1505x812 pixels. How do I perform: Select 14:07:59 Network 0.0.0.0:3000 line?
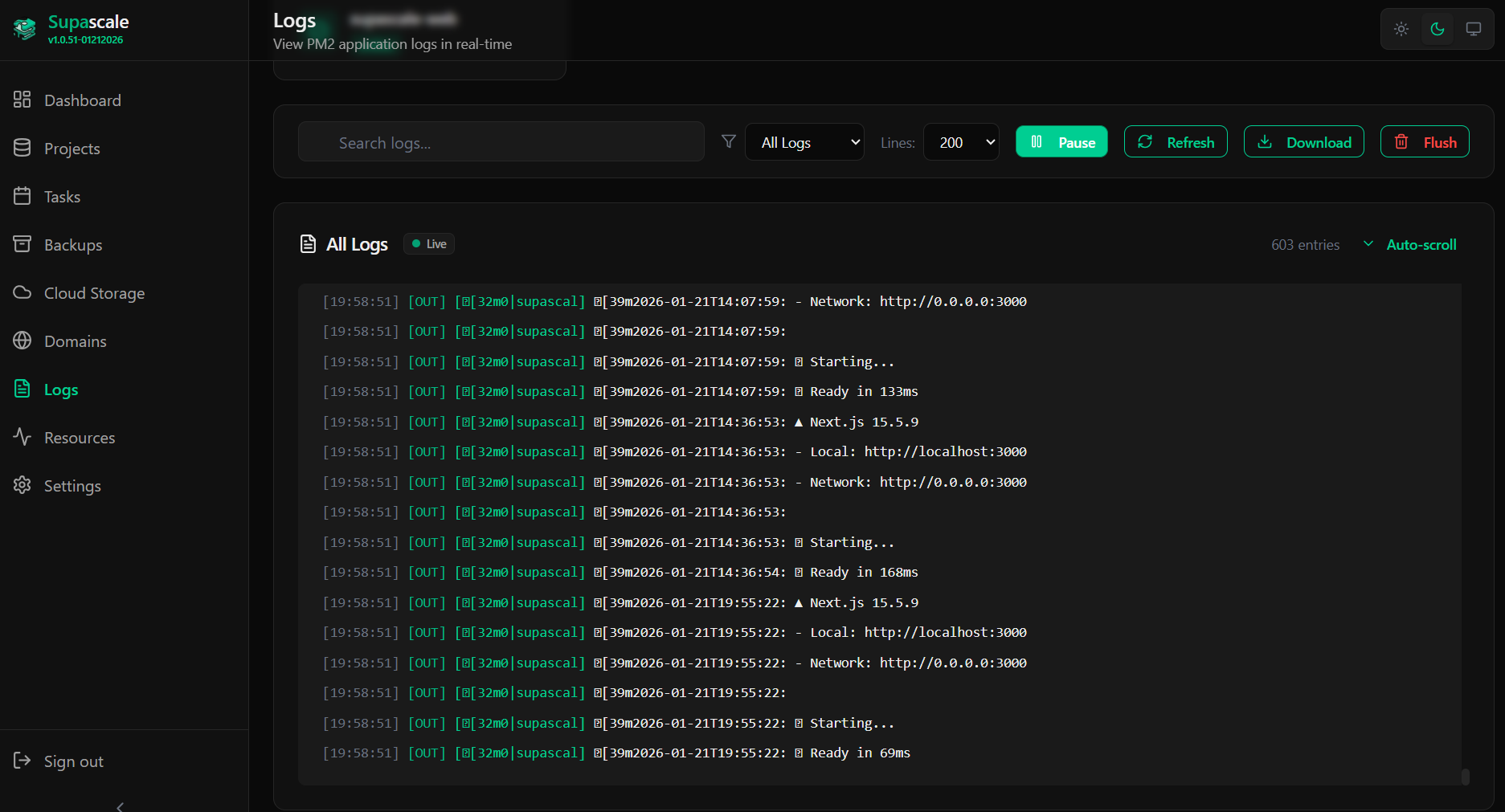674,302
